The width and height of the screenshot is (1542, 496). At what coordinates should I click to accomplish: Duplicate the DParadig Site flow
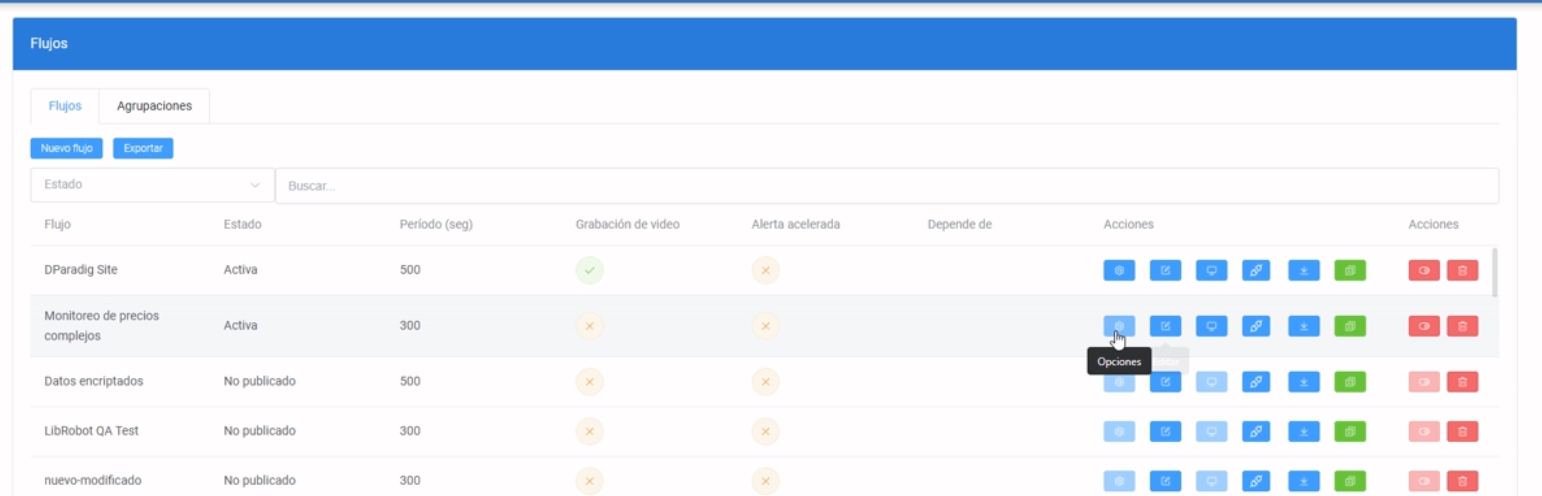pos(1350,270)
